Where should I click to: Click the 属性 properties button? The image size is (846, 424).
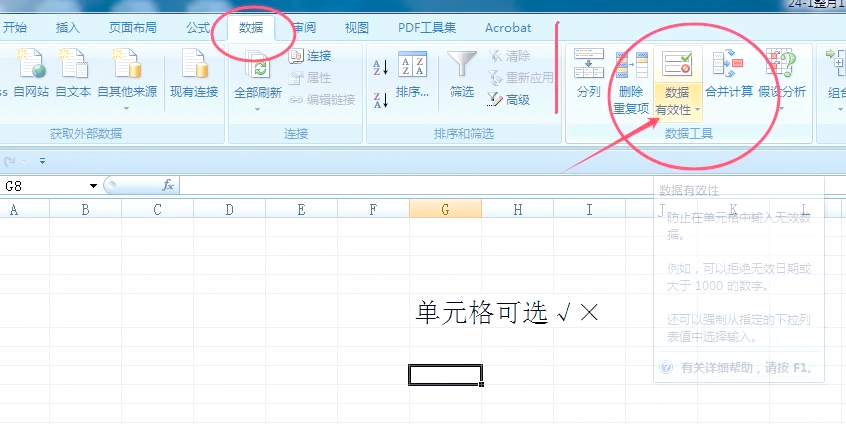tap(310, 78)
